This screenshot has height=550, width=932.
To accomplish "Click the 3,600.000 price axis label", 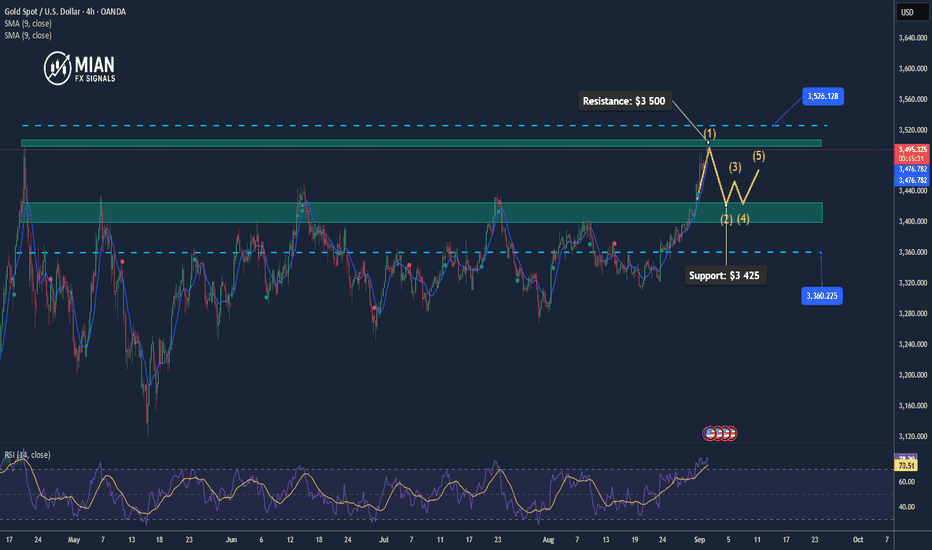I will 913,69.
